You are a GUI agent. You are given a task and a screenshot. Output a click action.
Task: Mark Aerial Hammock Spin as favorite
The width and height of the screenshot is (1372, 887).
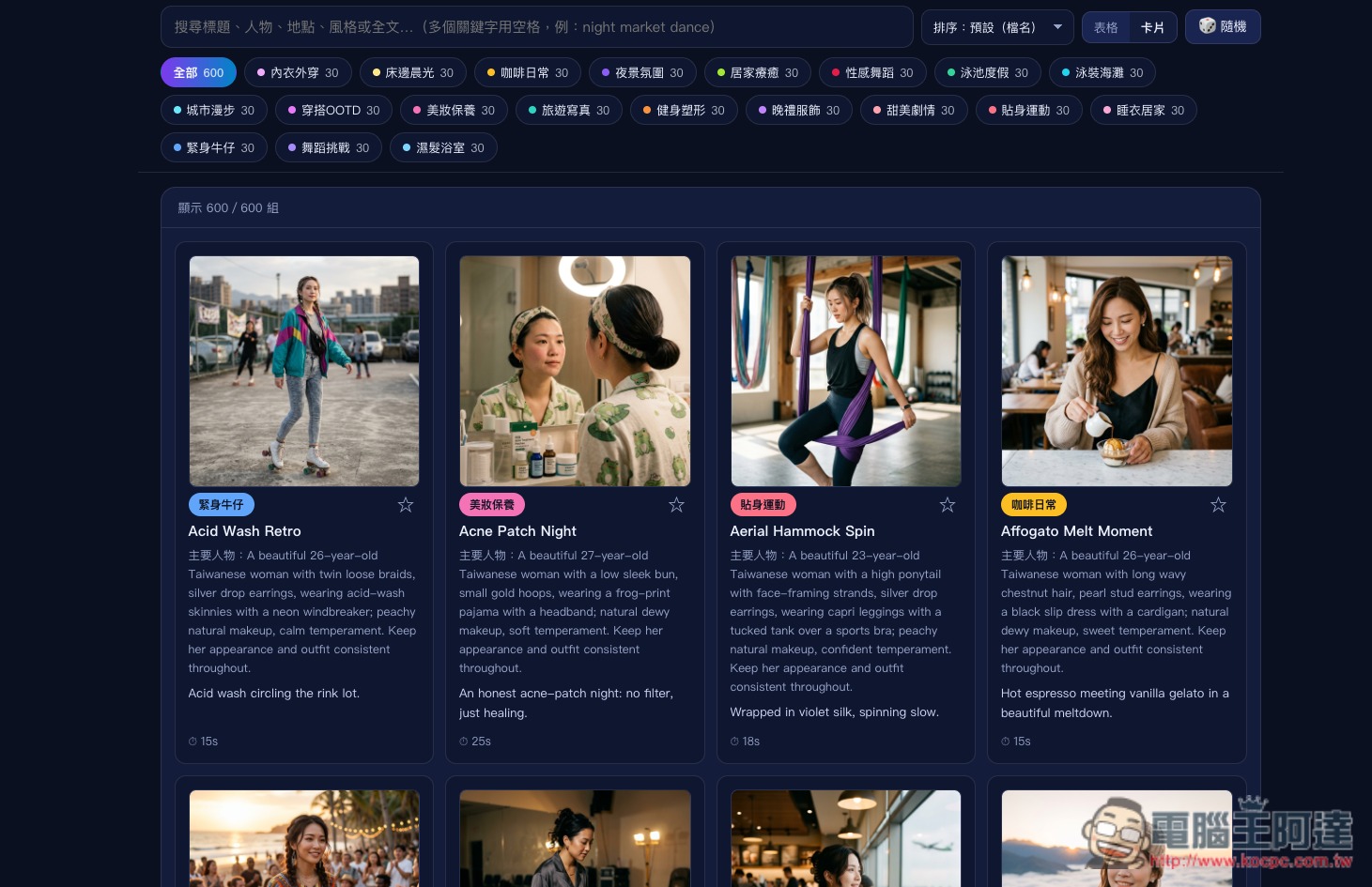coord(948,505)
